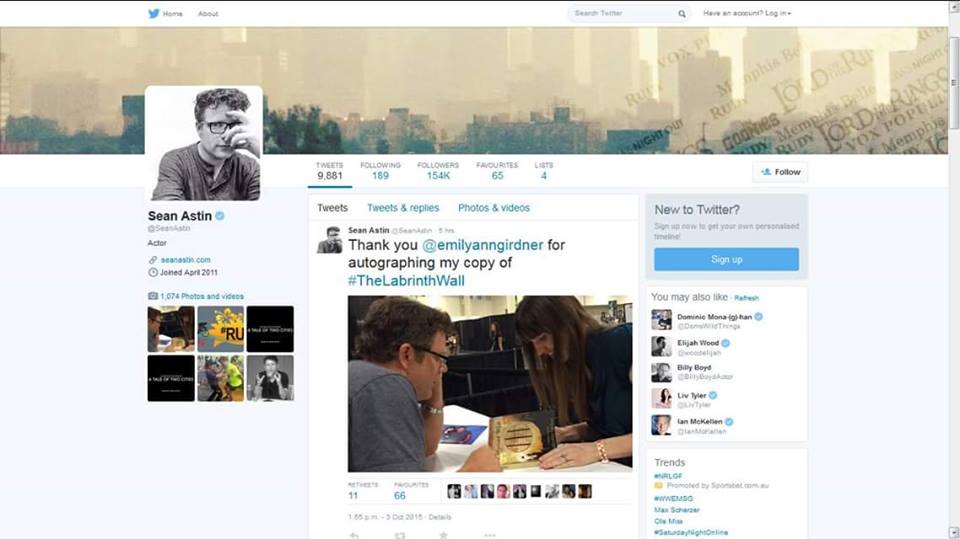The width and height of the screenshot is (960, 539).
Task: Click Elijah Wood's avatar in suggestions
Action: click(661, 346)
